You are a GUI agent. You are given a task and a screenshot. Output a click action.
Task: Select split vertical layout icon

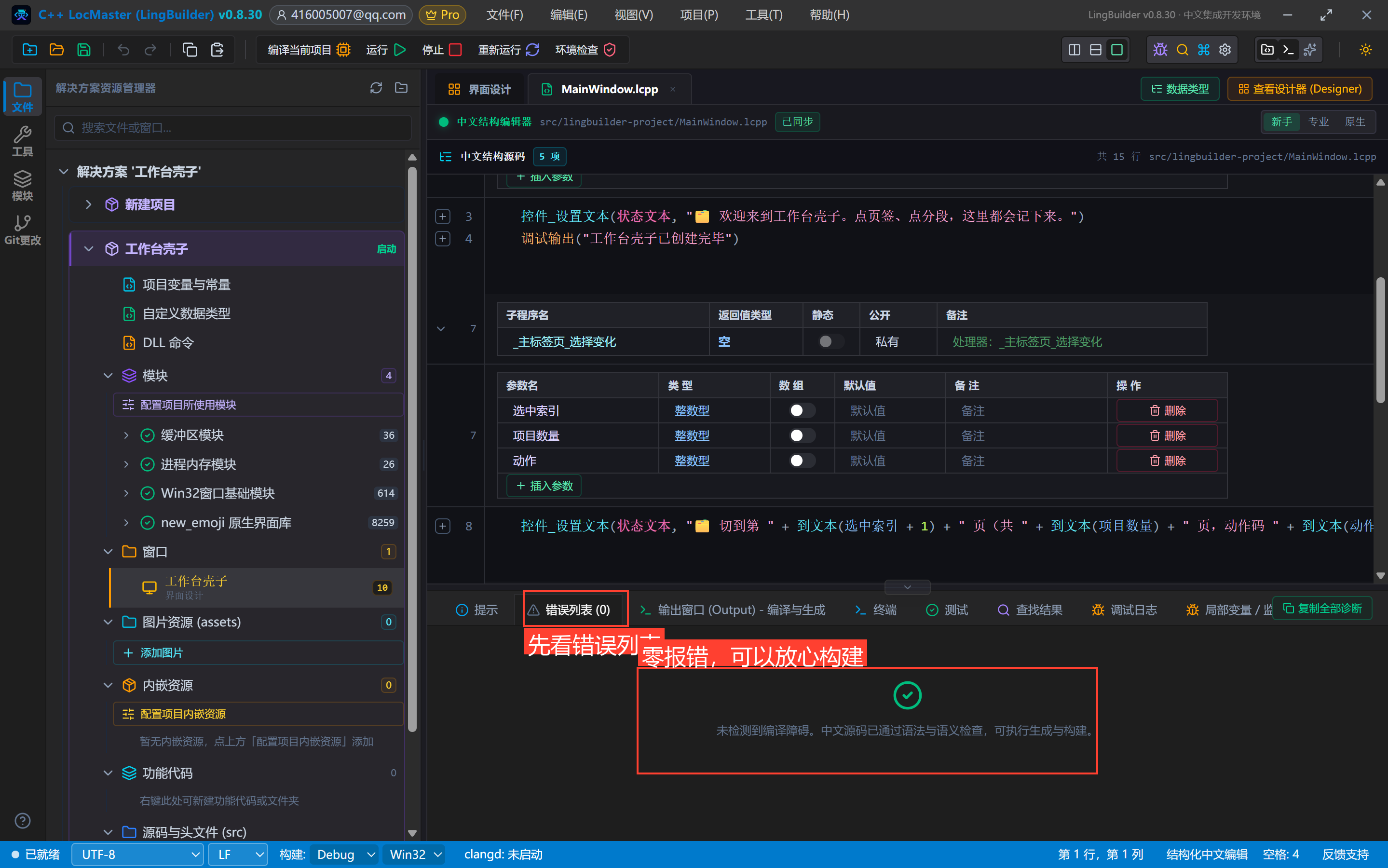click(x=1075, y=49)
